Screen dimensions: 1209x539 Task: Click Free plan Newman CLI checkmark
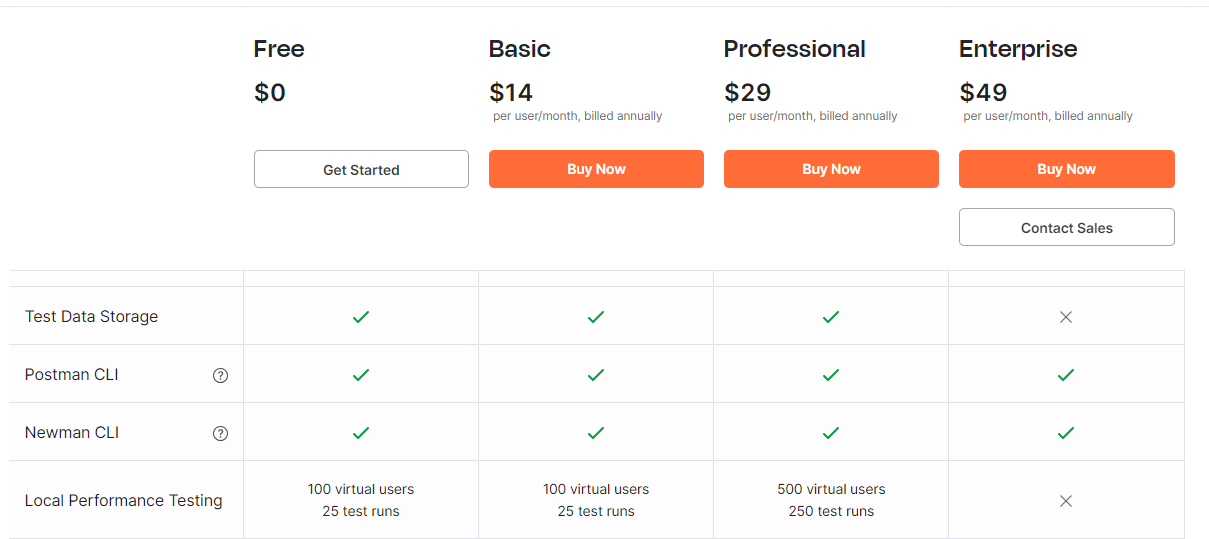(361, 433)
